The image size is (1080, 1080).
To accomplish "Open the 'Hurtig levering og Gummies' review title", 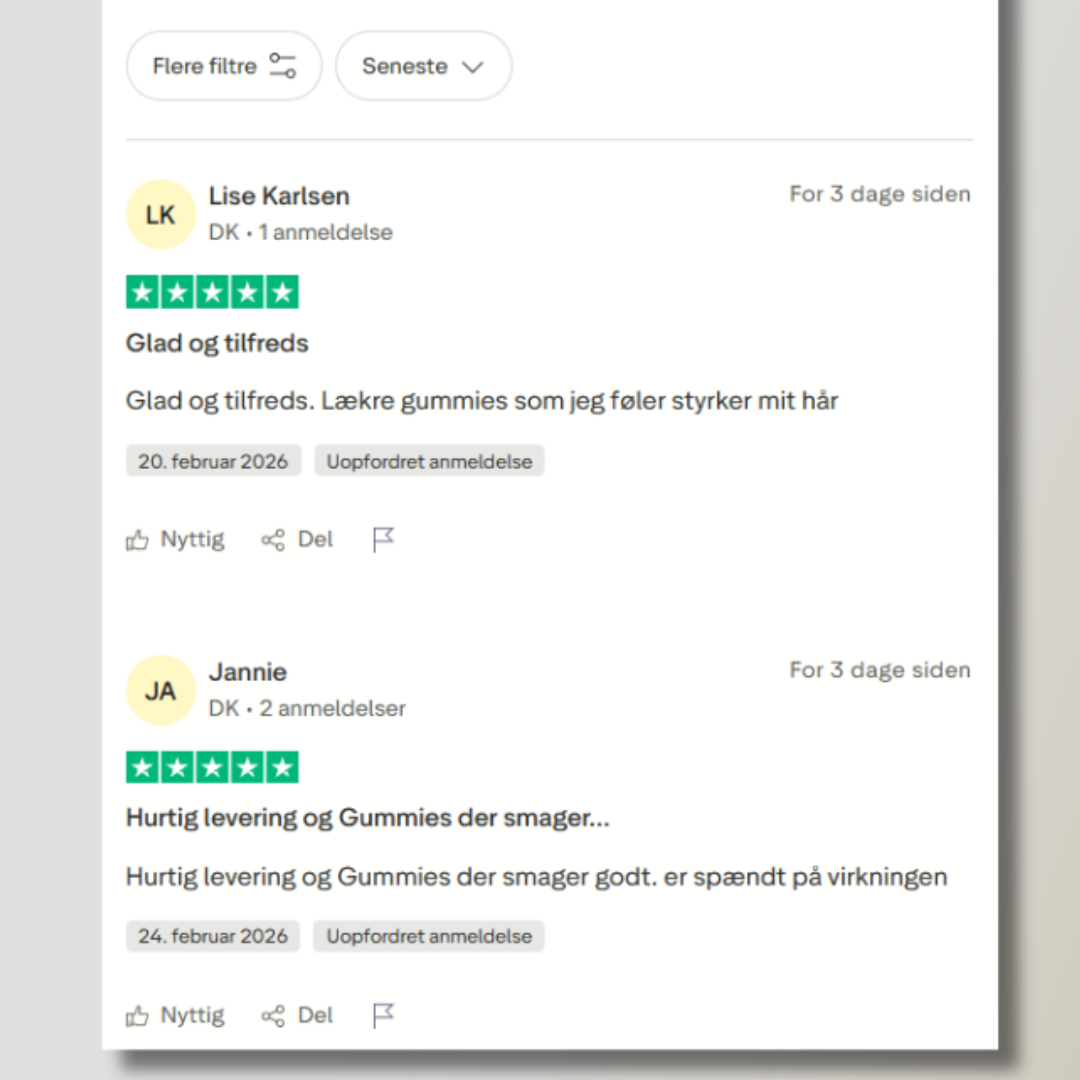I will point(367,818).
